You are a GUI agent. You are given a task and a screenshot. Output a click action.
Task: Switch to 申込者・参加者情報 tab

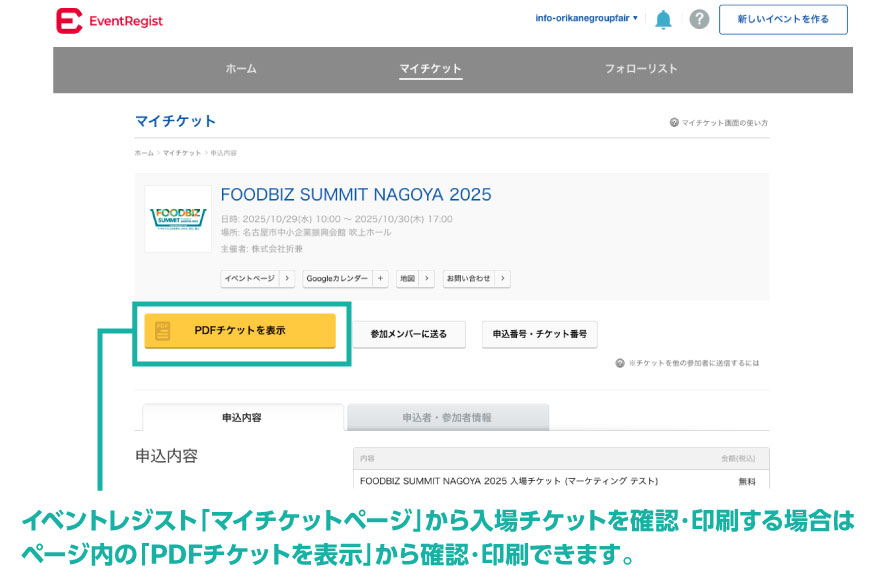448,418
